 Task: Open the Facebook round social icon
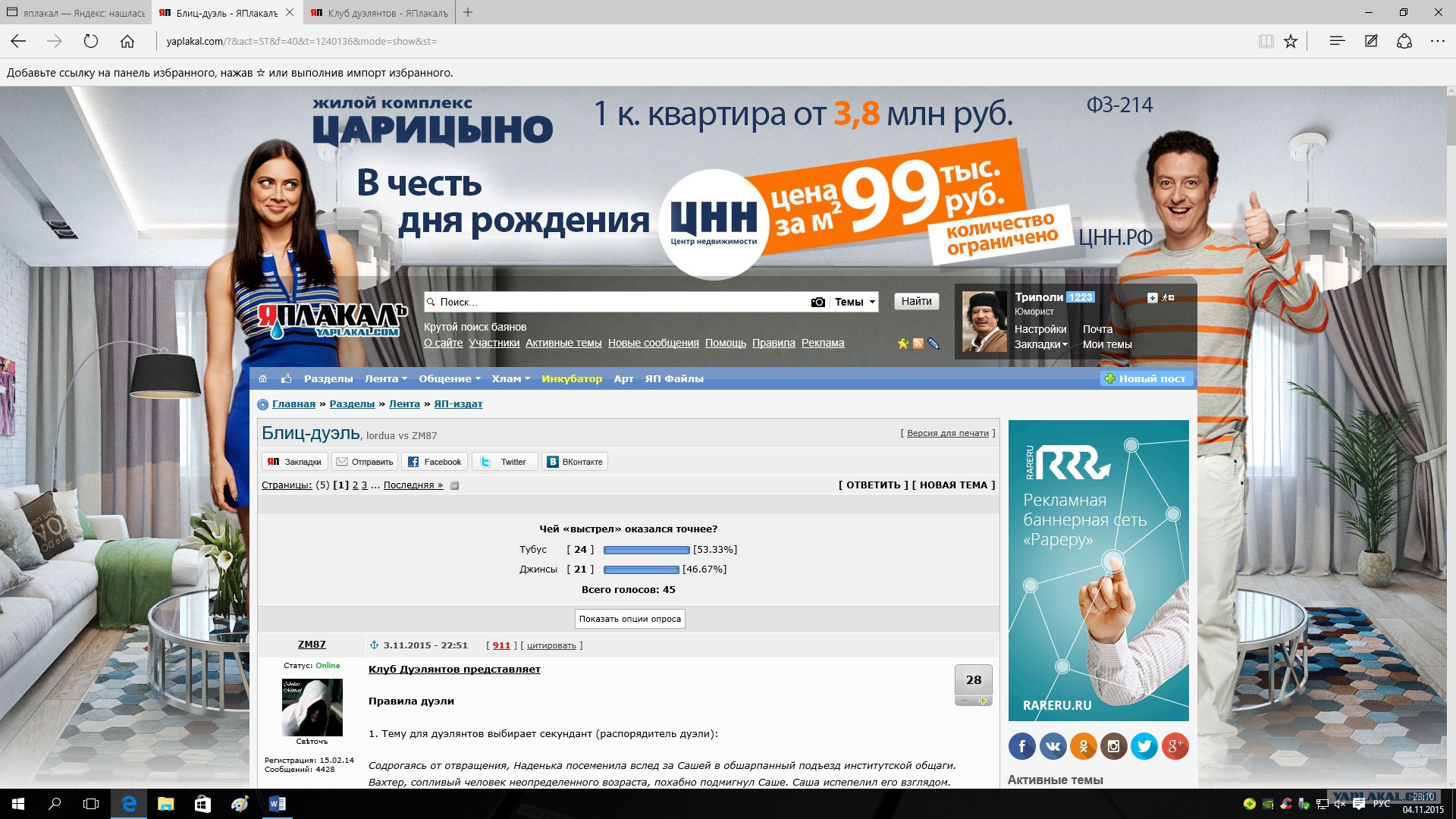(x=1022, y=746)
